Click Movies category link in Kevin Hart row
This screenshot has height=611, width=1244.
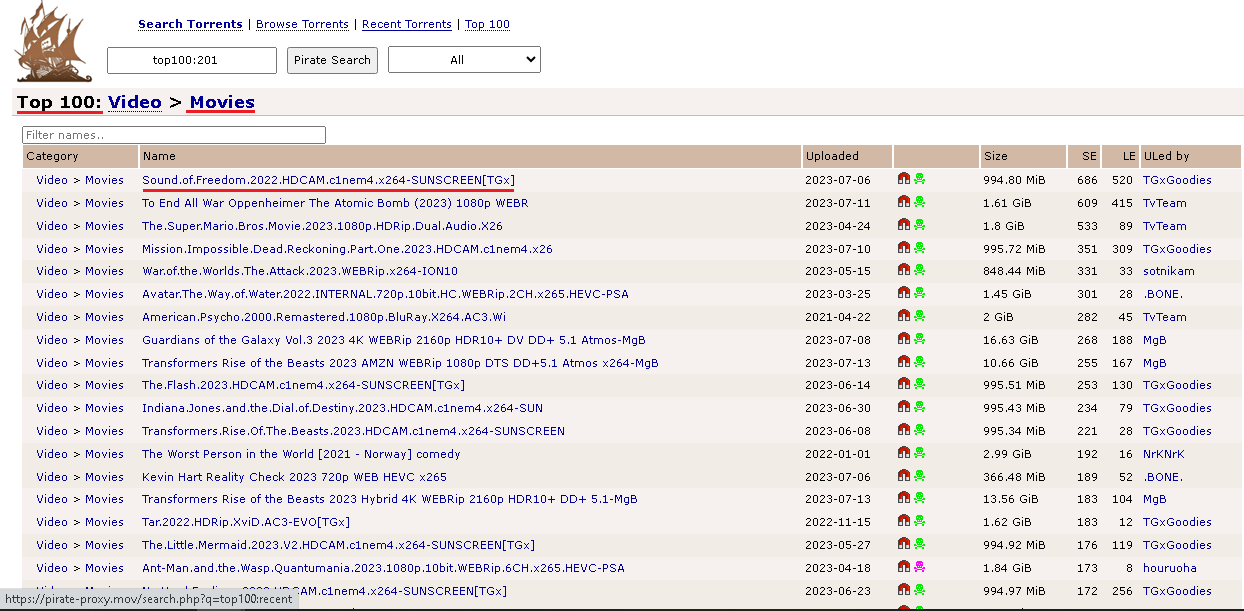coord(104,477)
